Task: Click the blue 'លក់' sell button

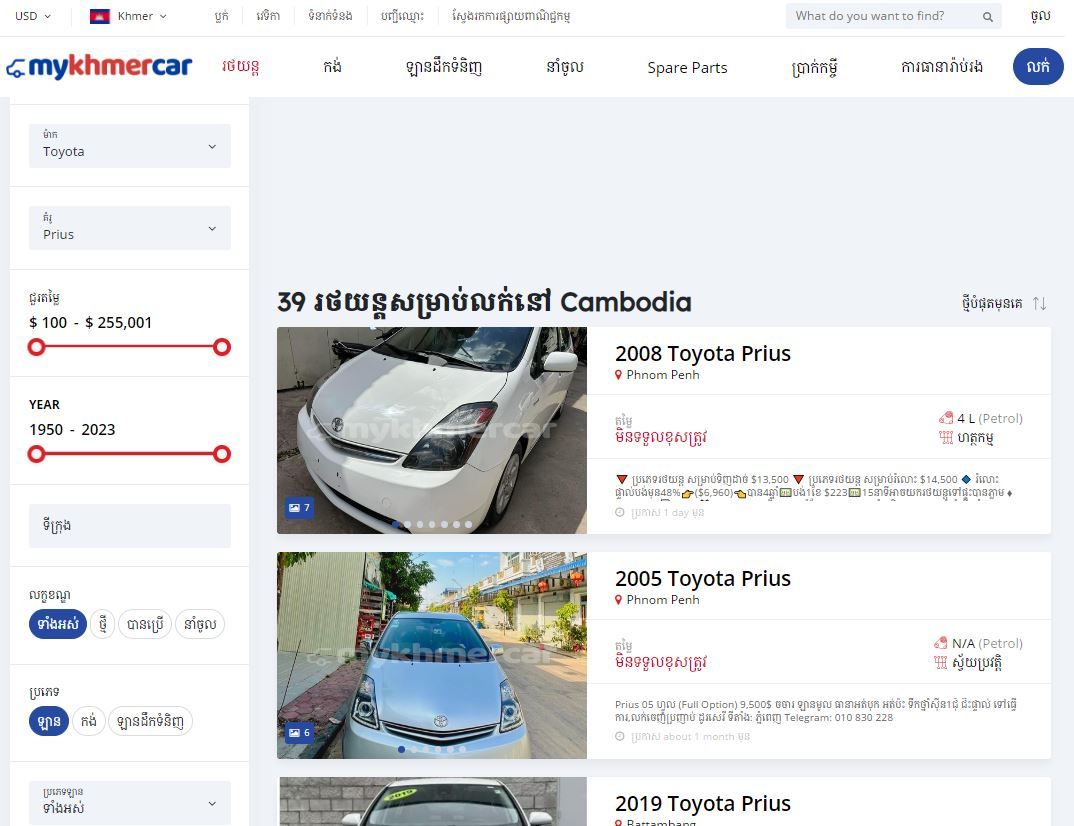Action: click(x=1038, y=66)
